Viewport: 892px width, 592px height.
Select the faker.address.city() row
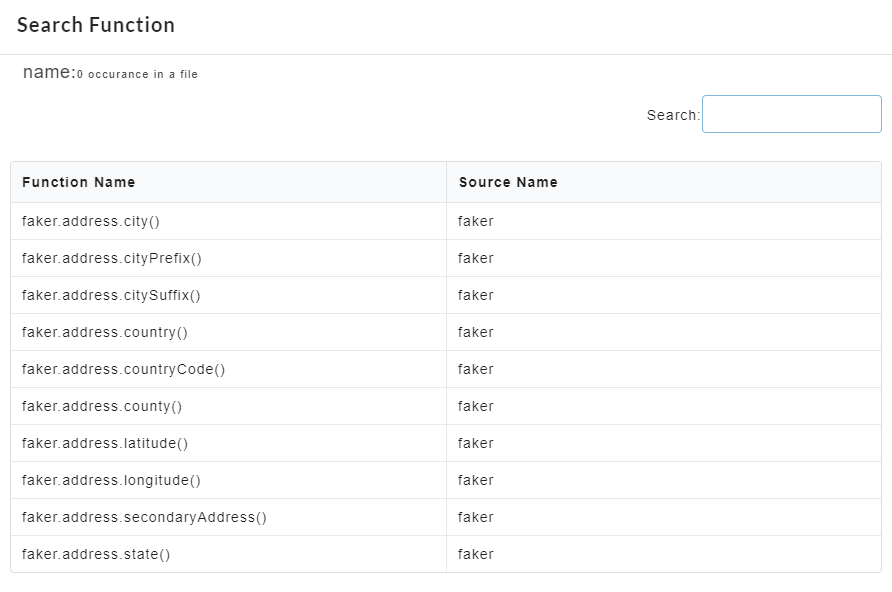pos(91,221)
